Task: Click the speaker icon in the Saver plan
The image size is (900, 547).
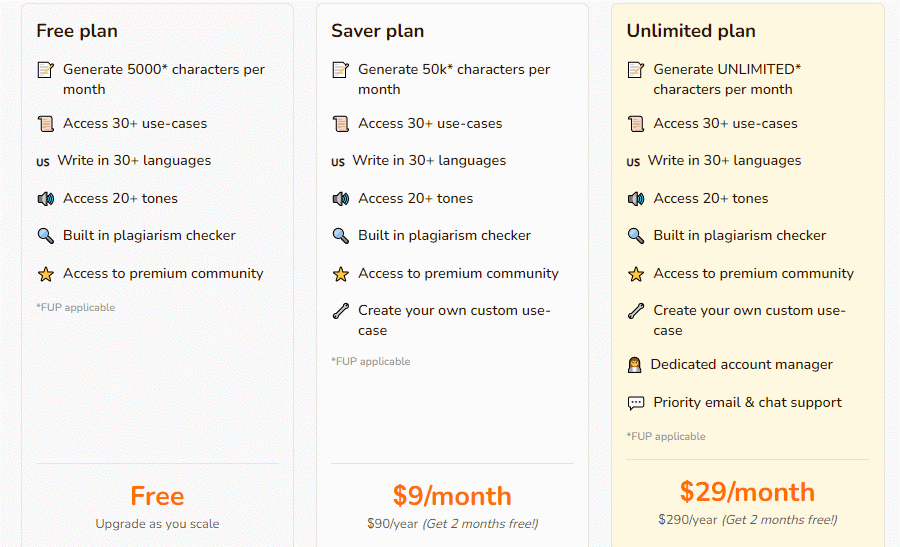Action: (340, 199)
